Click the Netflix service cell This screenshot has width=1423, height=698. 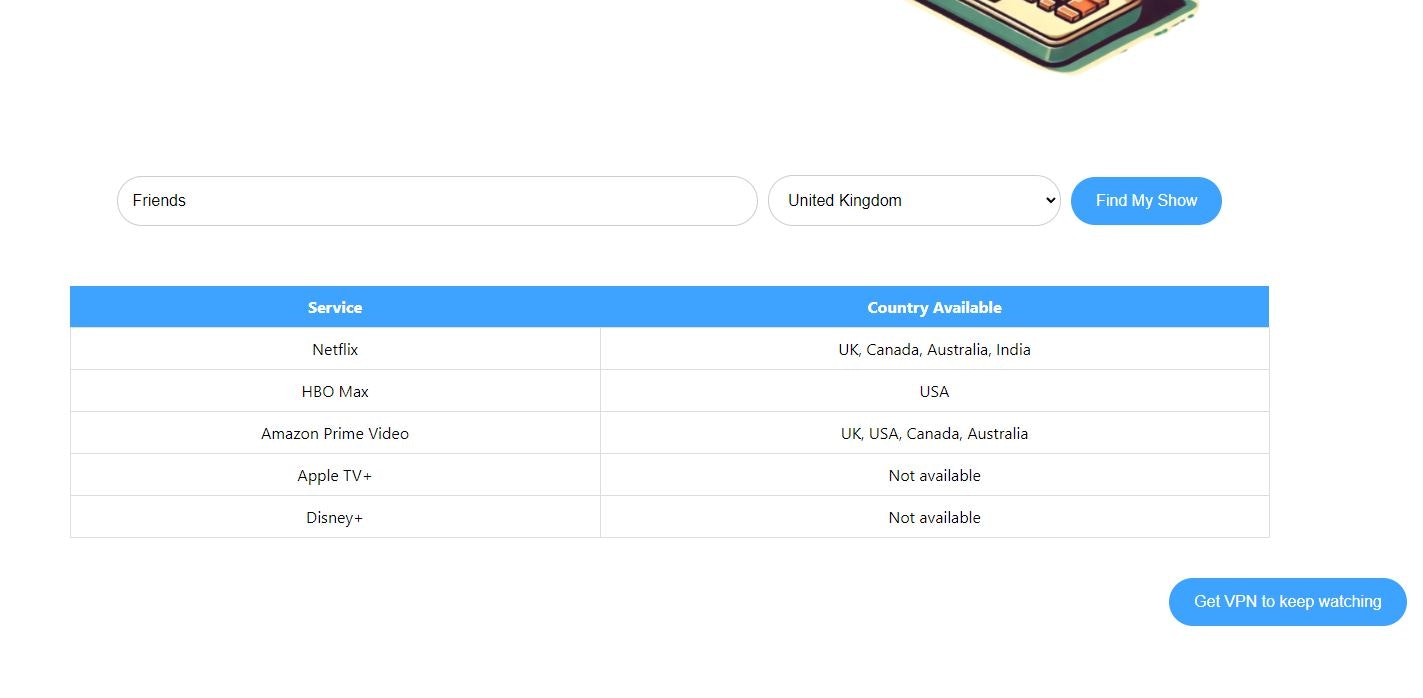[335, 350]
